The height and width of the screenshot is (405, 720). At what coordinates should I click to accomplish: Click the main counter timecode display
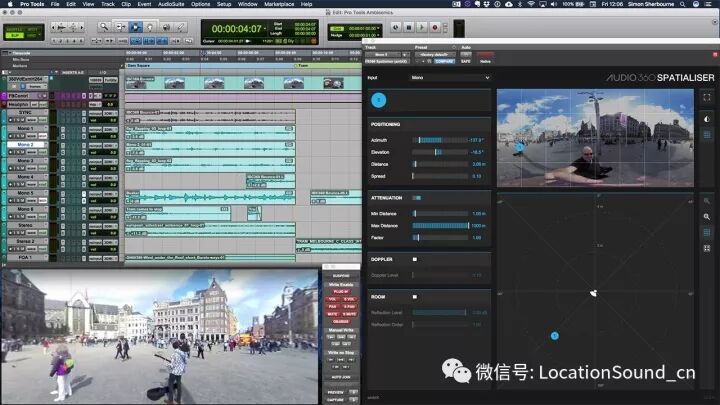(x=236, y=29)
